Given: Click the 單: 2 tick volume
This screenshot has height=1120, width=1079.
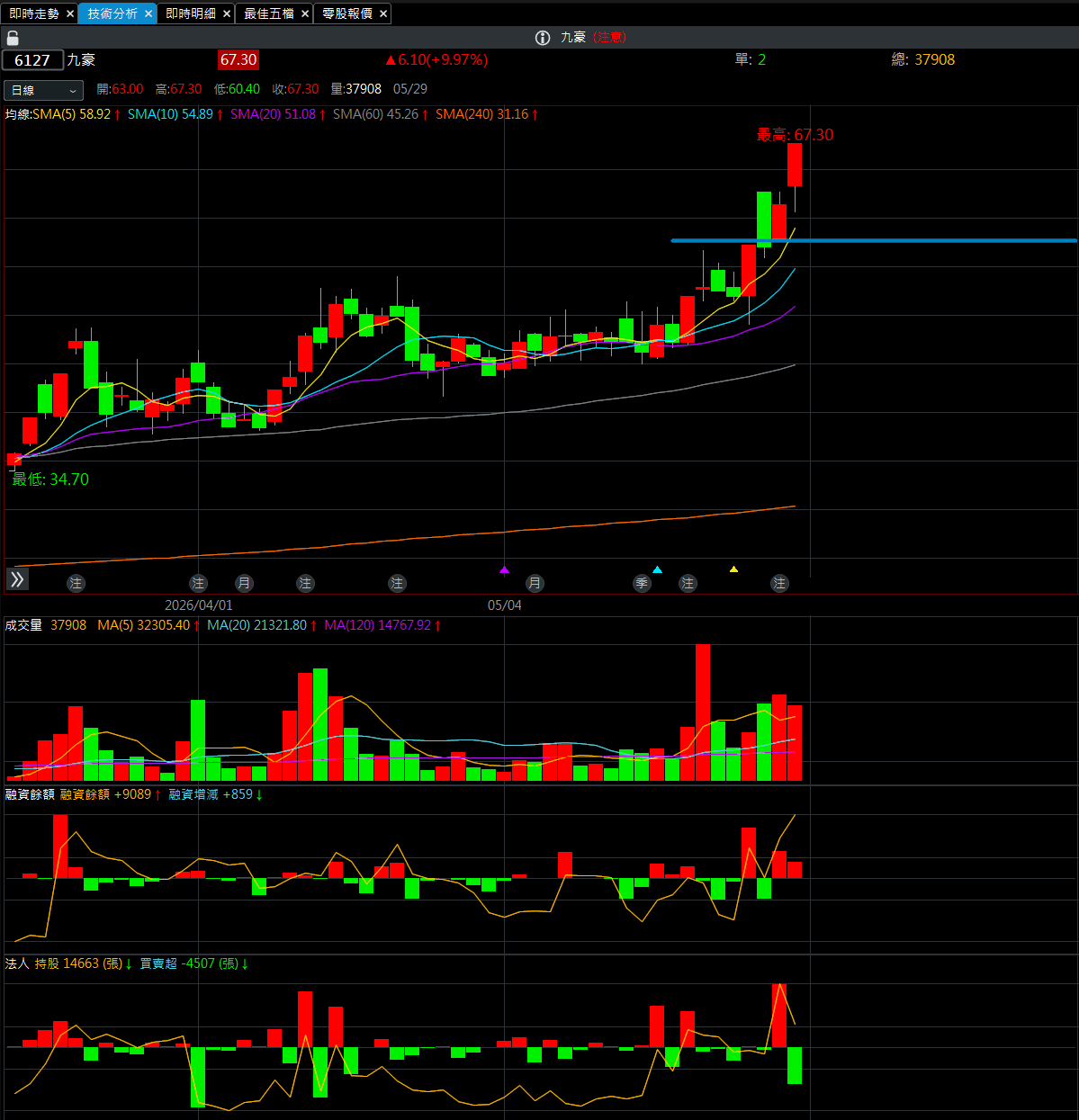Looking at the screenshot, I should pos(751,60).
